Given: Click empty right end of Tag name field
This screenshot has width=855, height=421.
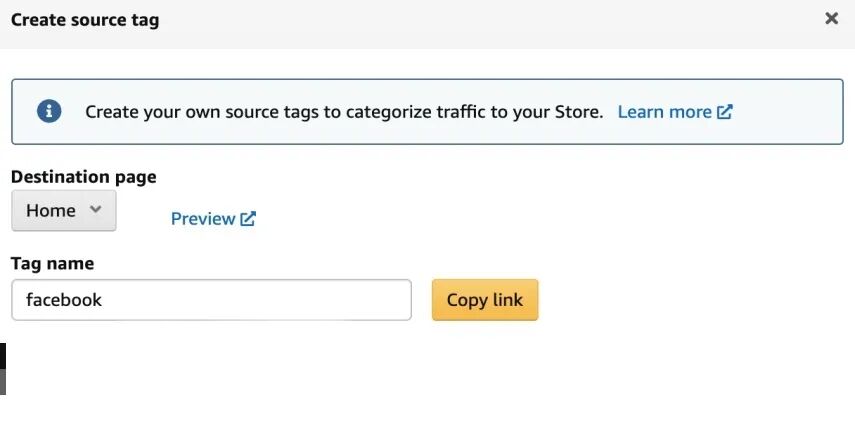Looking at the screenshot, I should (x=380, y=300).
